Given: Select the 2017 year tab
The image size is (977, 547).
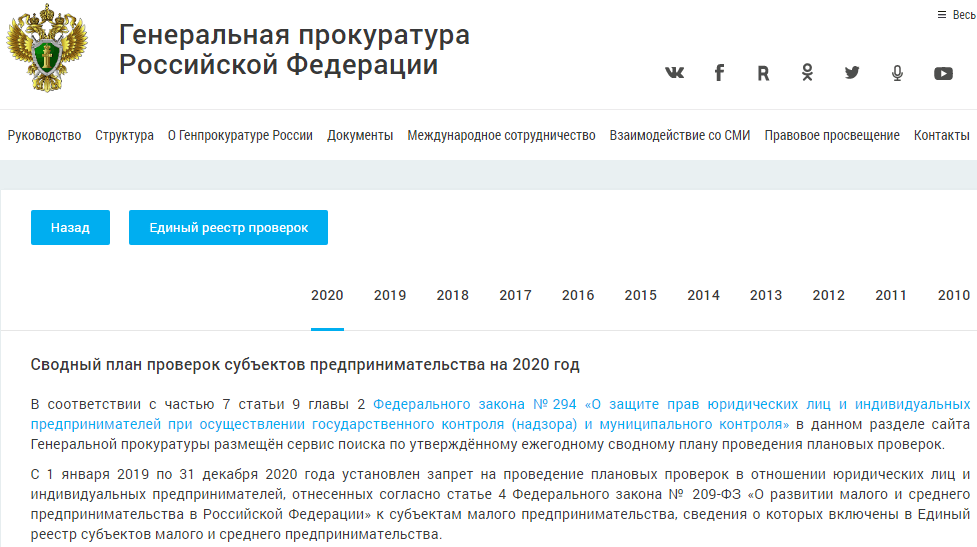Looking at the screenshot, I should 515,295.
